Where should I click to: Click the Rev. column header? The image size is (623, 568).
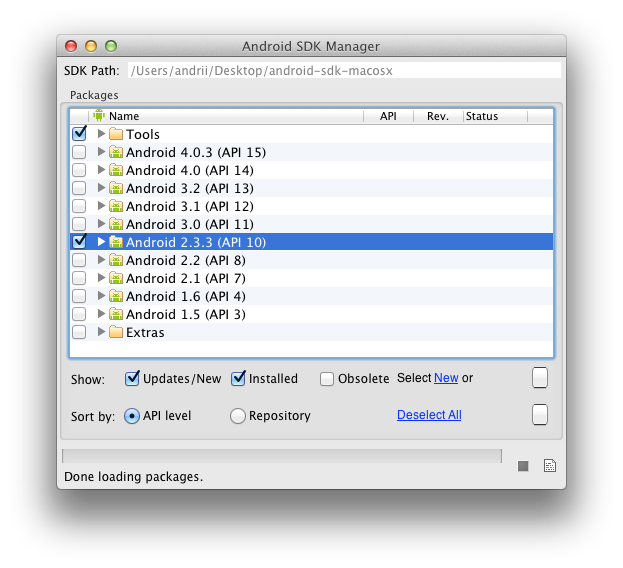coord(438,116)
